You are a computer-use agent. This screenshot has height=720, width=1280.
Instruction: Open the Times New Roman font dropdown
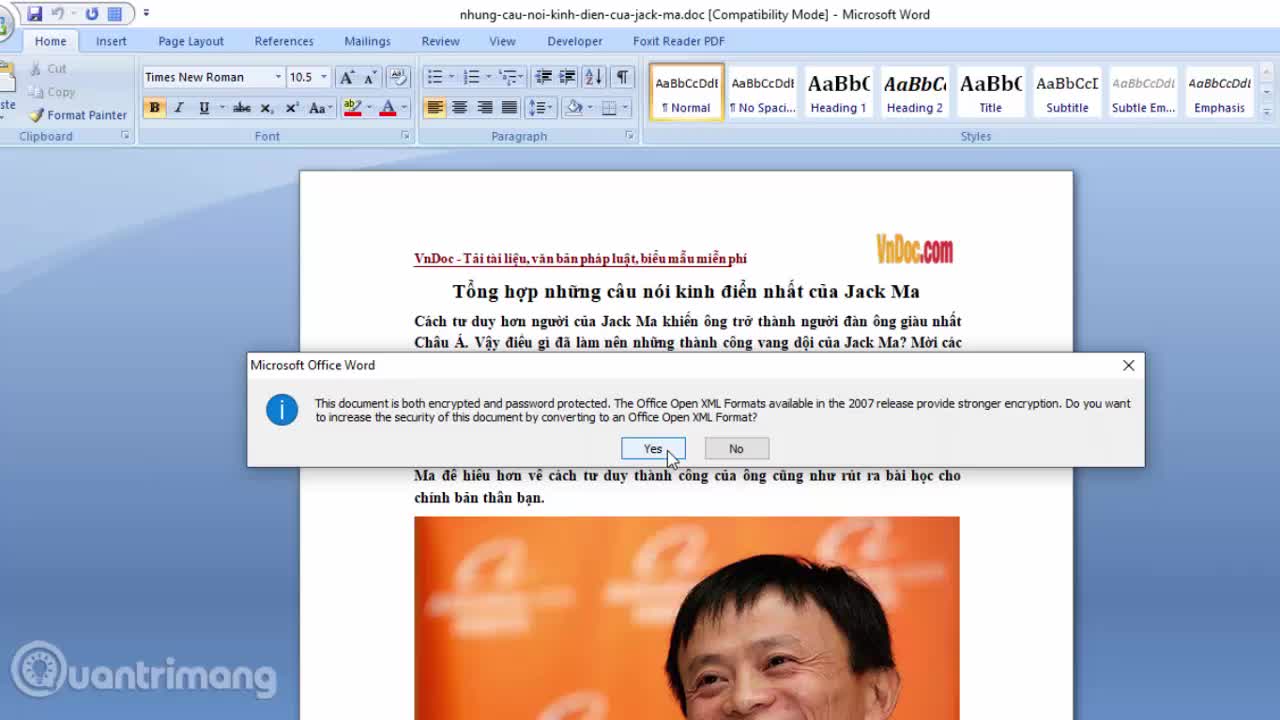(278, 77)
